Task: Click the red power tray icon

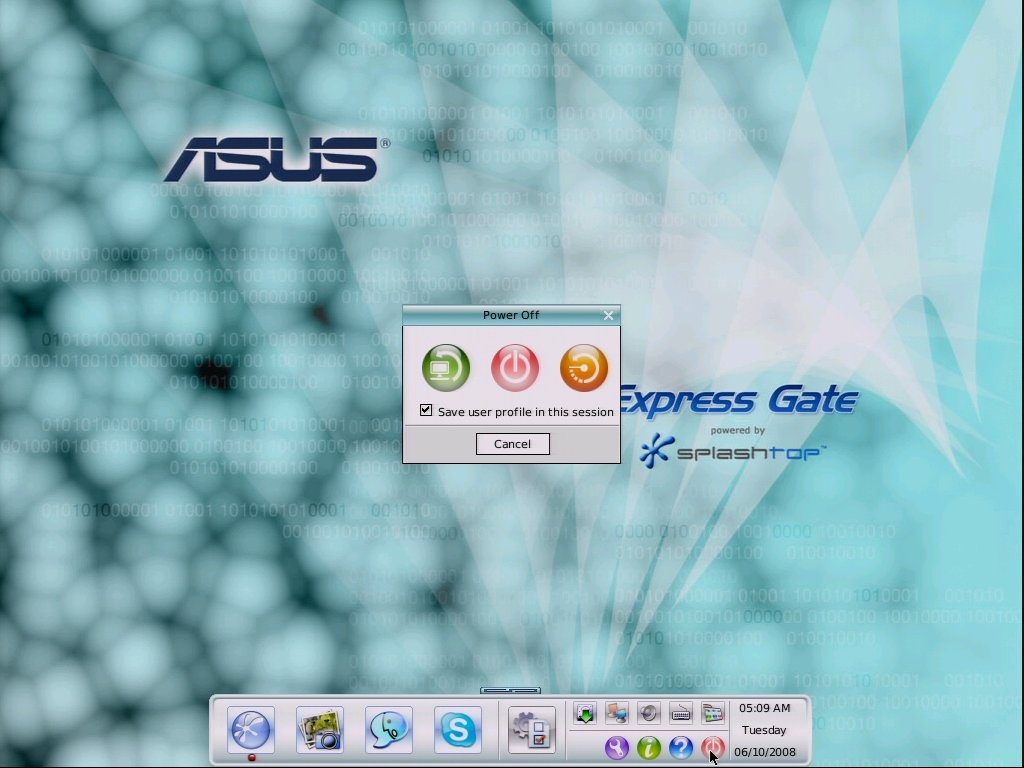Action: tap(713, 747)
